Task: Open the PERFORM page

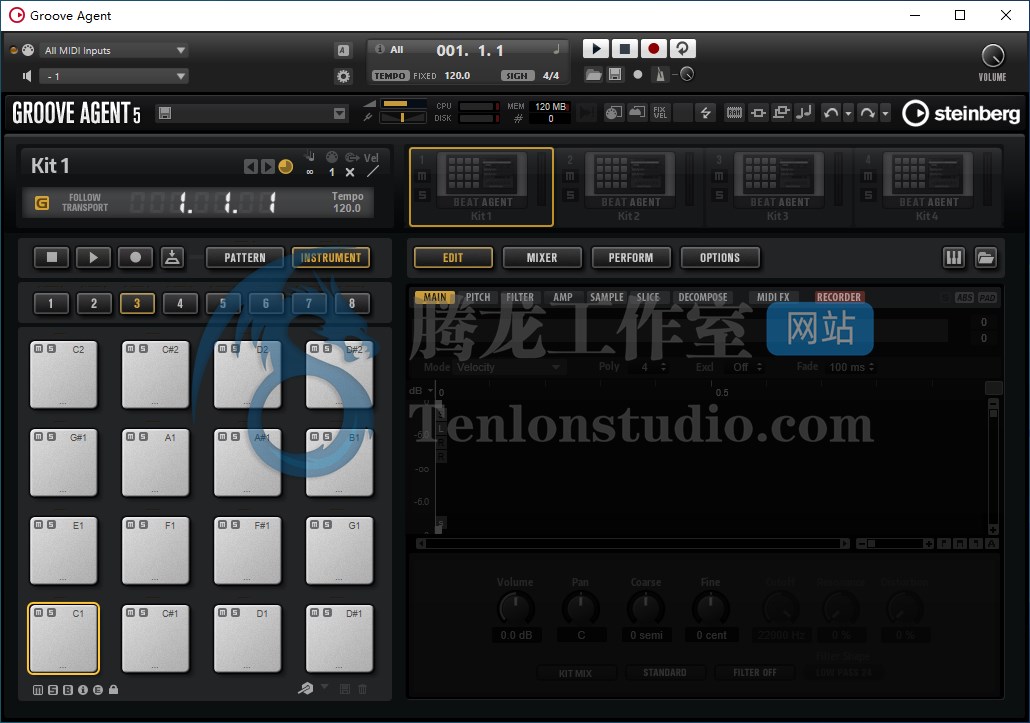Action: [x=631, y=257]
